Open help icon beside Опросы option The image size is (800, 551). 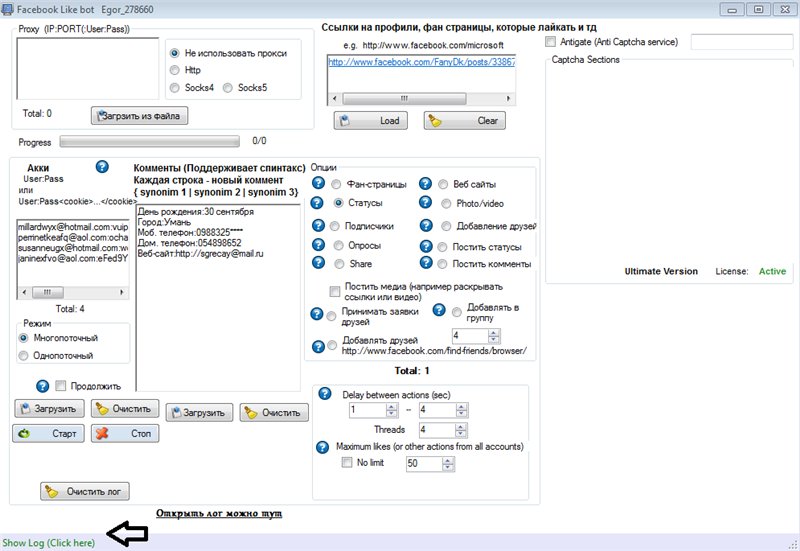coord(318,244)
